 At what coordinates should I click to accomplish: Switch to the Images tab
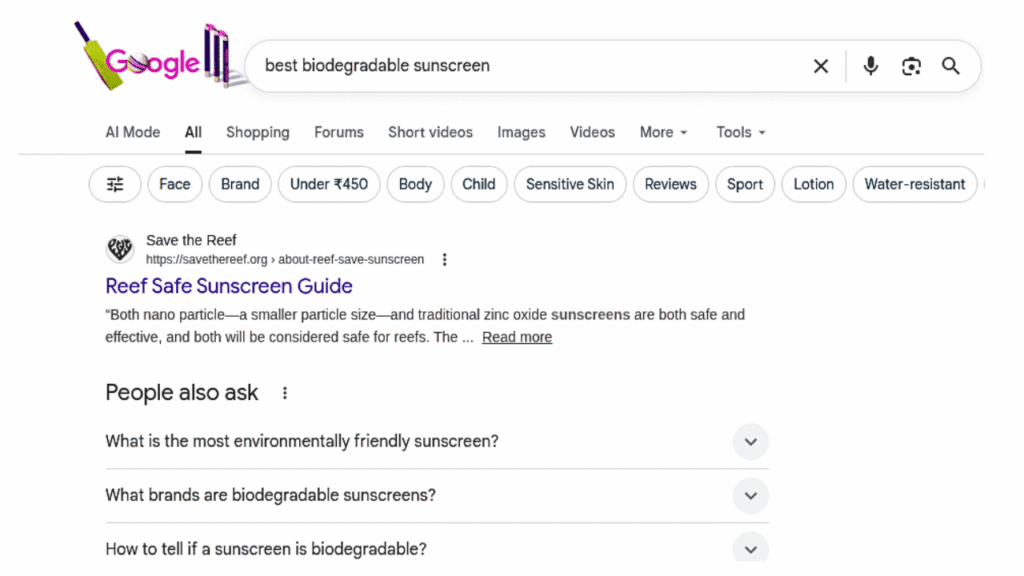pos(521,132)
